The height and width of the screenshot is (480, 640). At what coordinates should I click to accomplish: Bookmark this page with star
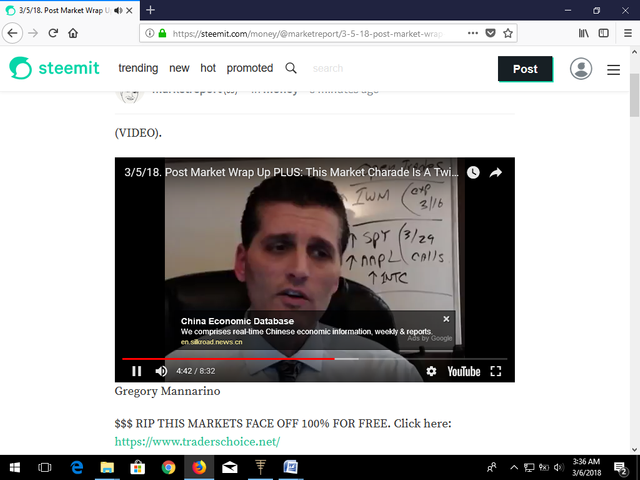coord(508,33)
